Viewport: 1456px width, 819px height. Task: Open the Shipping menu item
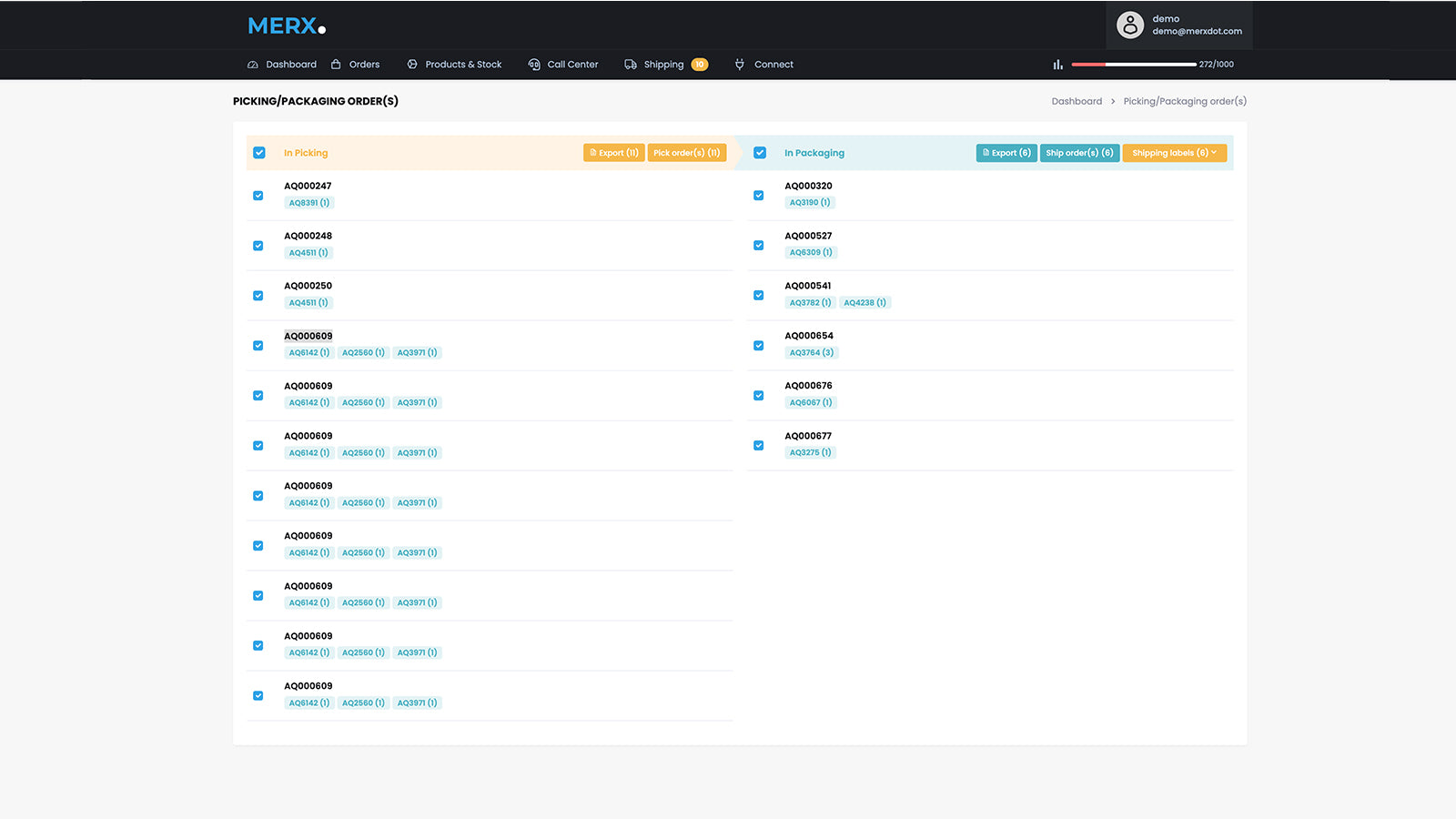point(663,65)
